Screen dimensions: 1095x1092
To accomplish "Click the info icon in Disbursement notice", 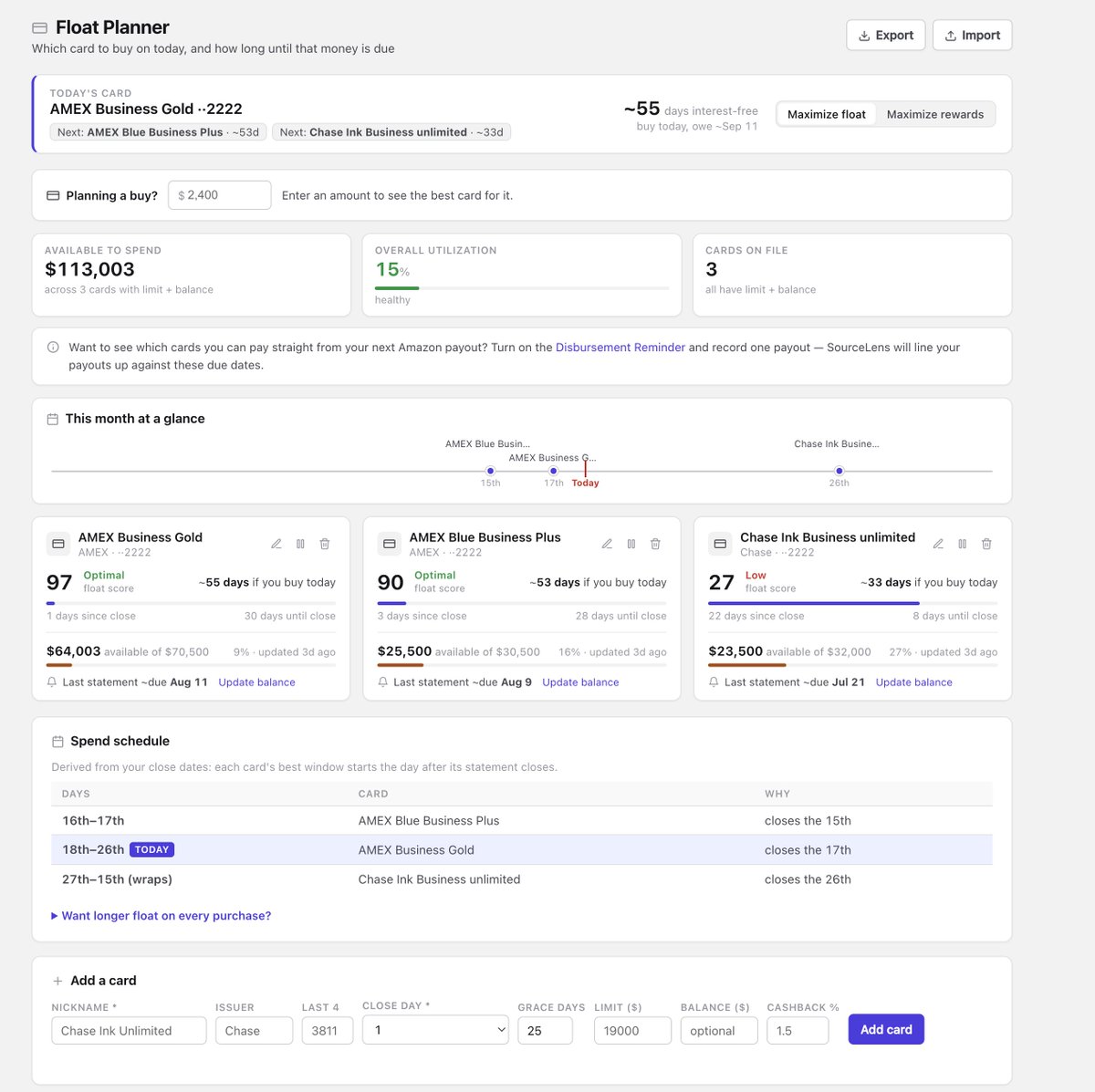I will (x=53, y=348).
